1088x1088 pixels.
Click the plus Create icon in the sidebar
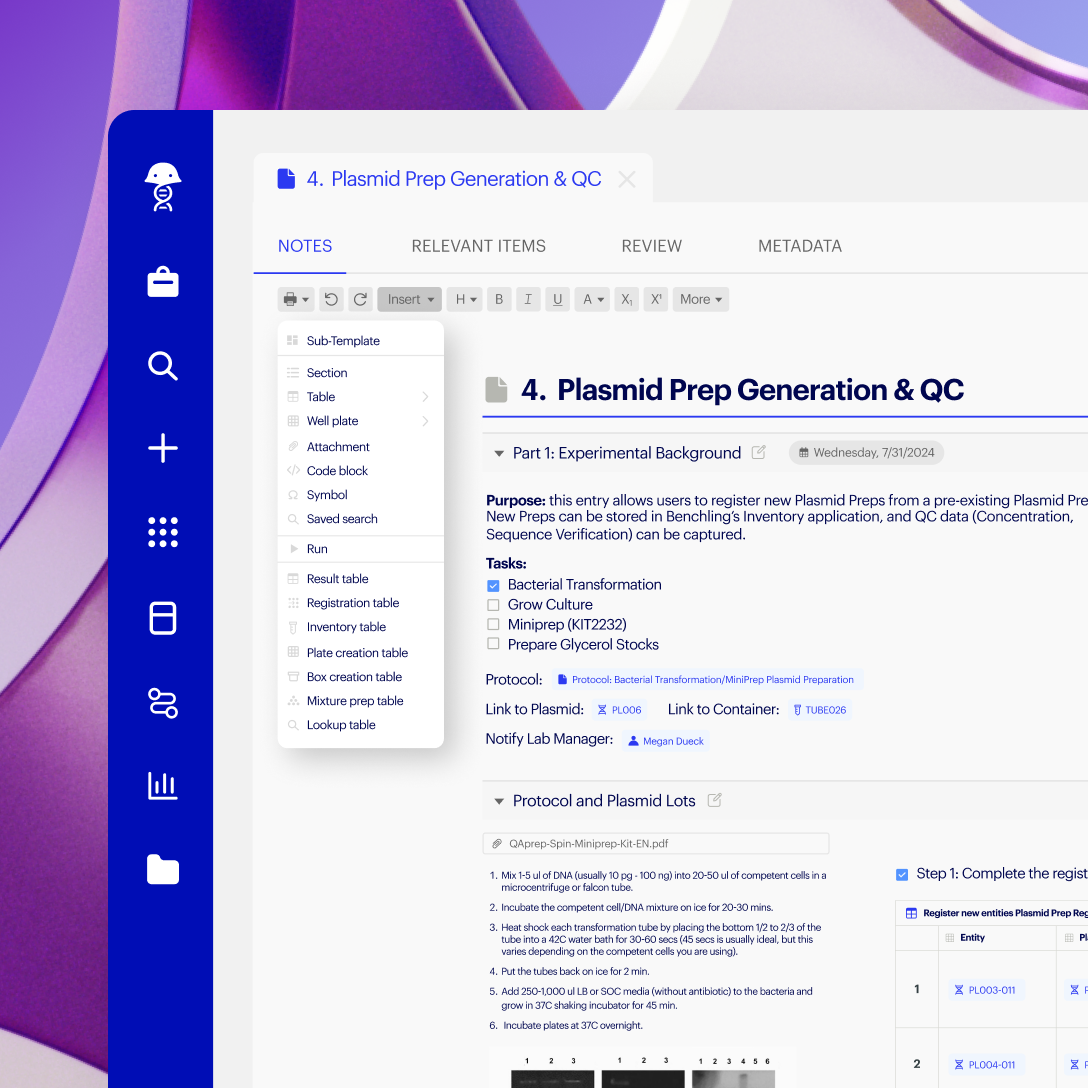pyautogui.click(x=163, y=448)
